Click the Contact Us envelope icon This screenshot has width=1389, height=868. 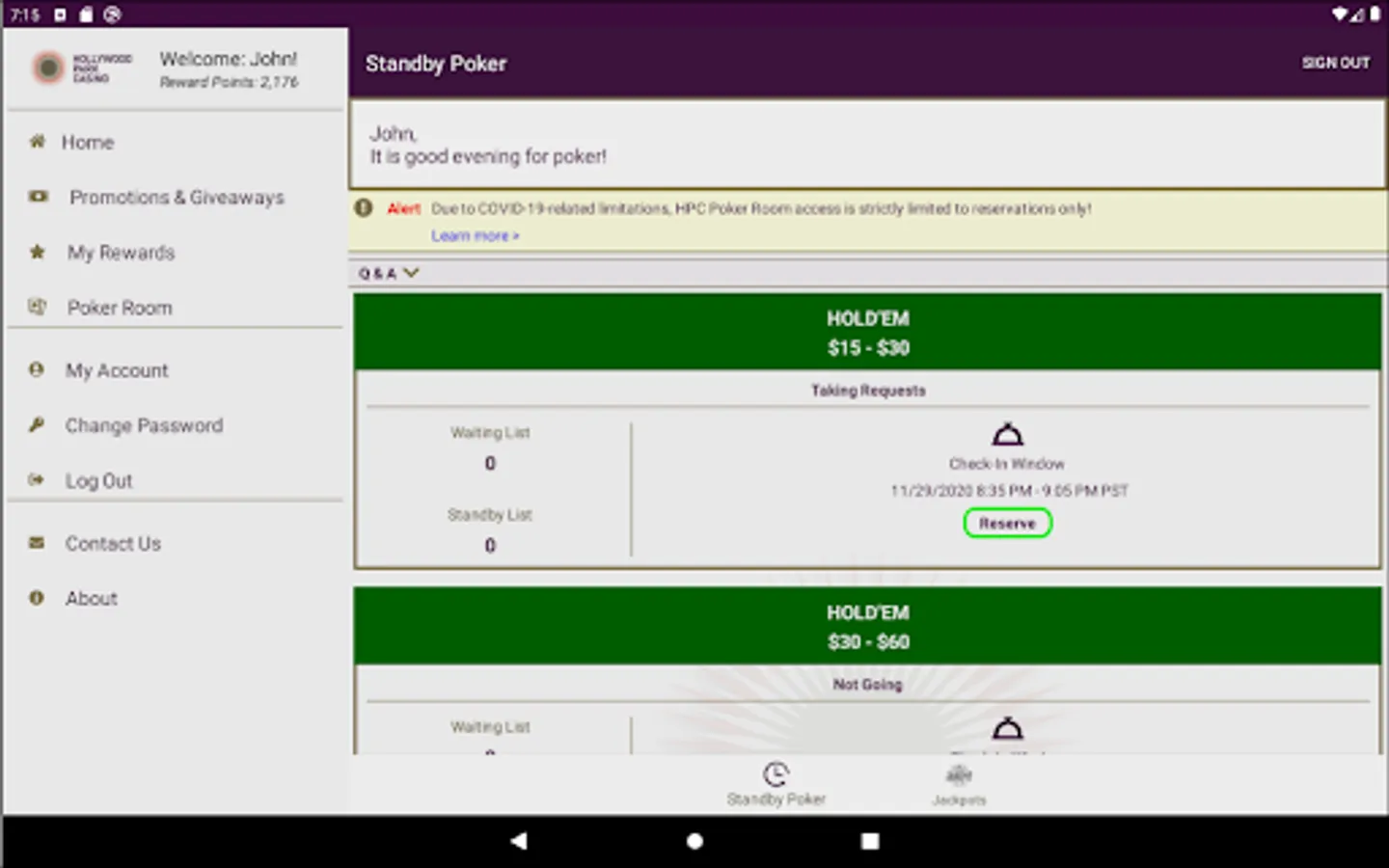pos(37,542)
